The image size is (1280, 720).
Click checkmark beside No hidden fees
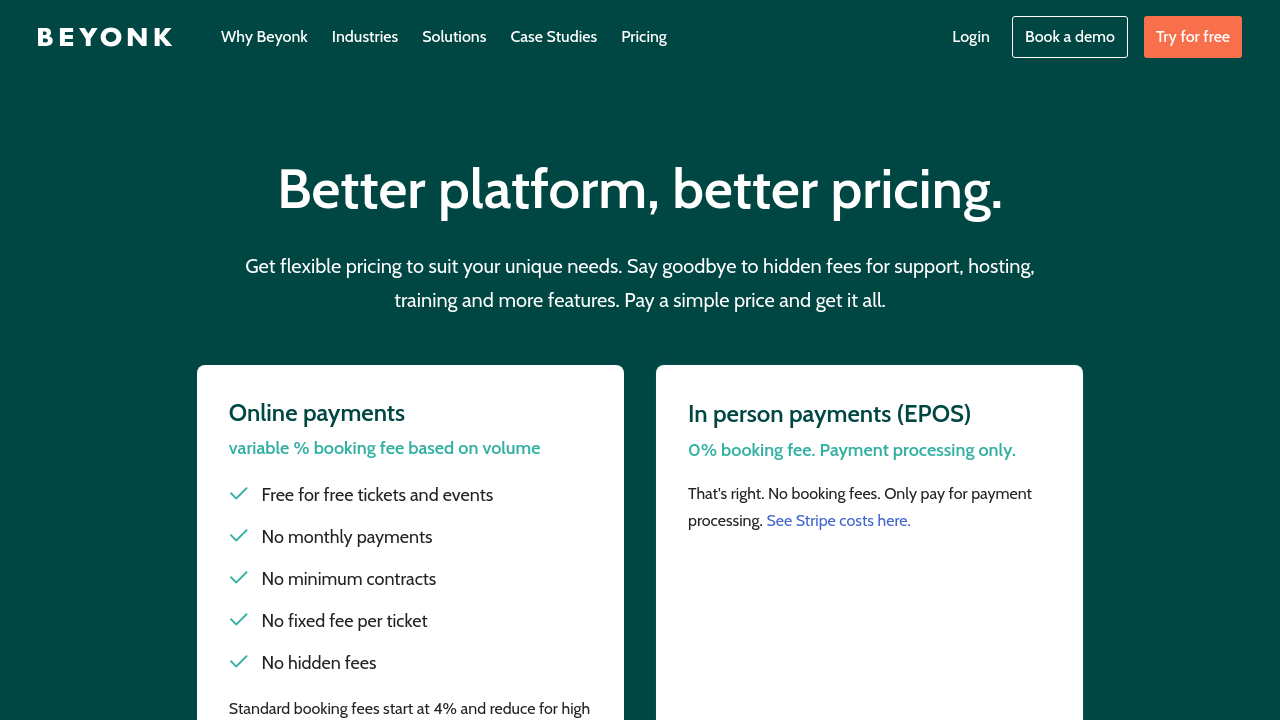[239, 662]
